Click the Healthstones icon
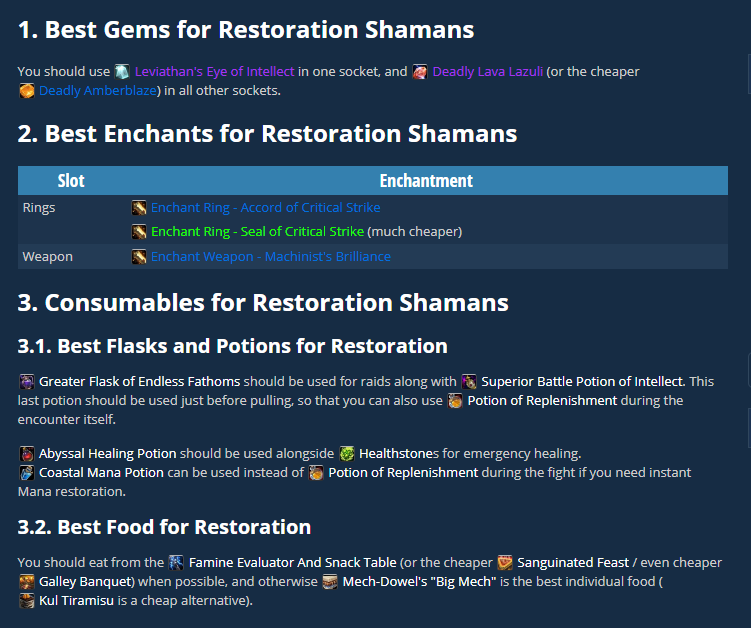This screenshot has height=628, width=751. [347, 454]
